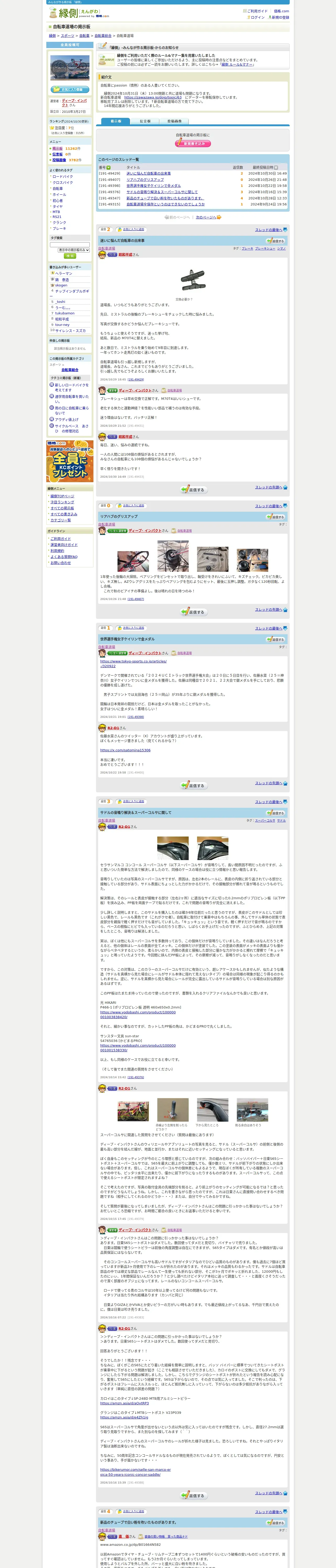Open the amzn.asia/d/aOvtRP3 link
Viewport: 336px width, 1568px height.
[124, 1403]
